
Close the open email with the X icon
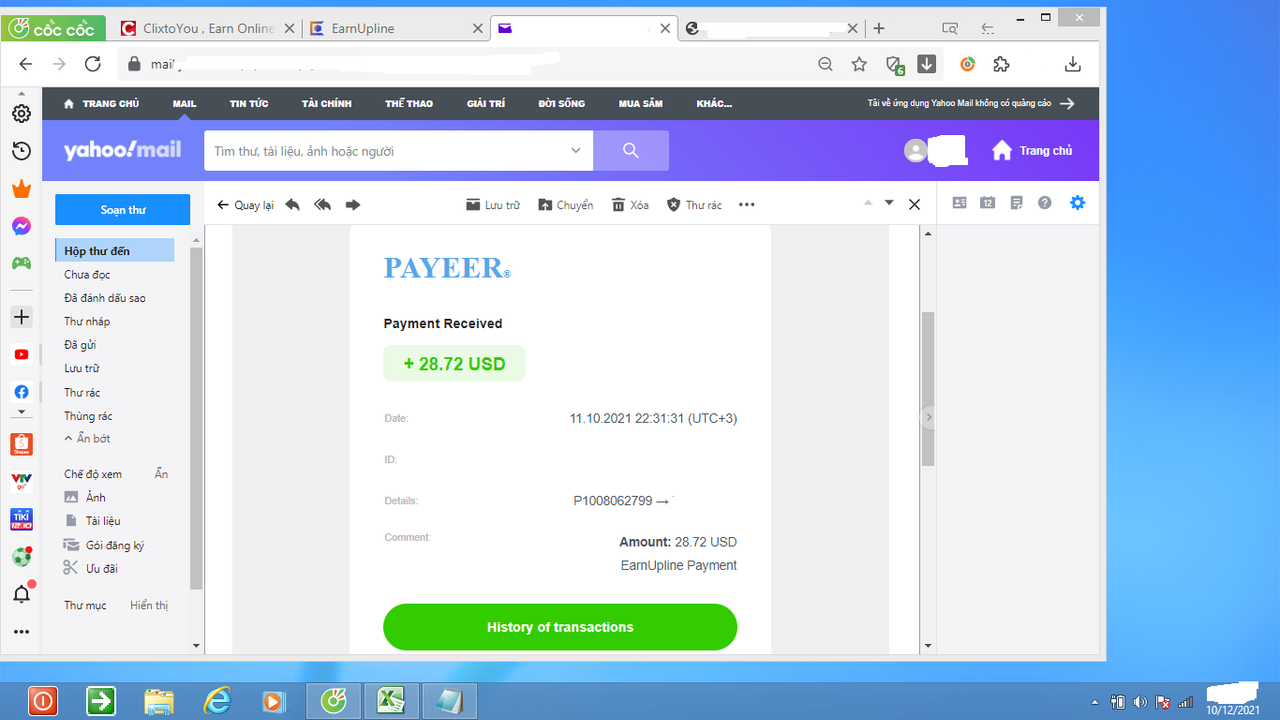[914, 204]
